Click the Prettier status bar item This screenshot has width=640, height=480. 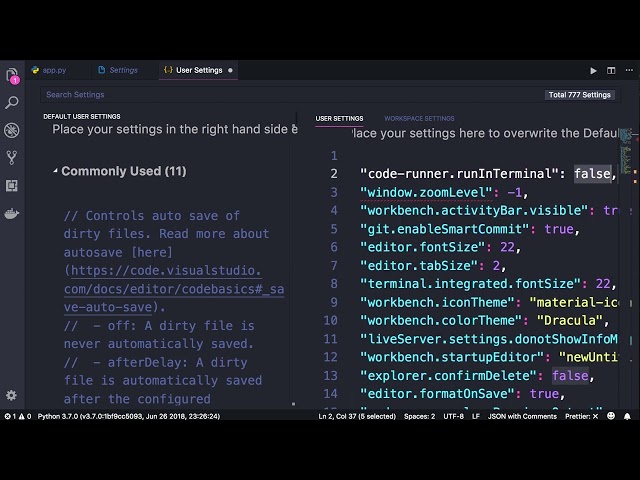coord(581,416)
